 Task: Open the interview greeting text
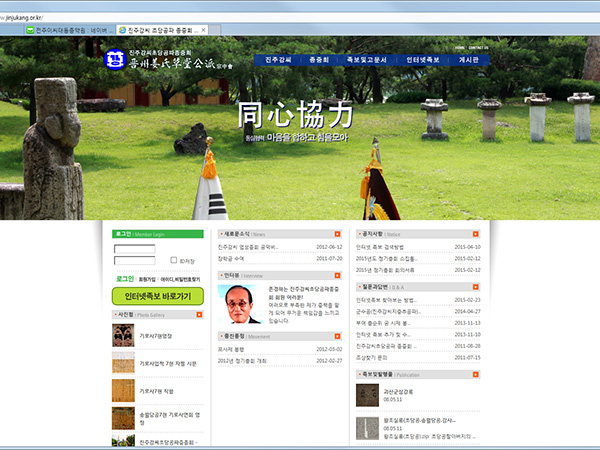click(304, 305)
